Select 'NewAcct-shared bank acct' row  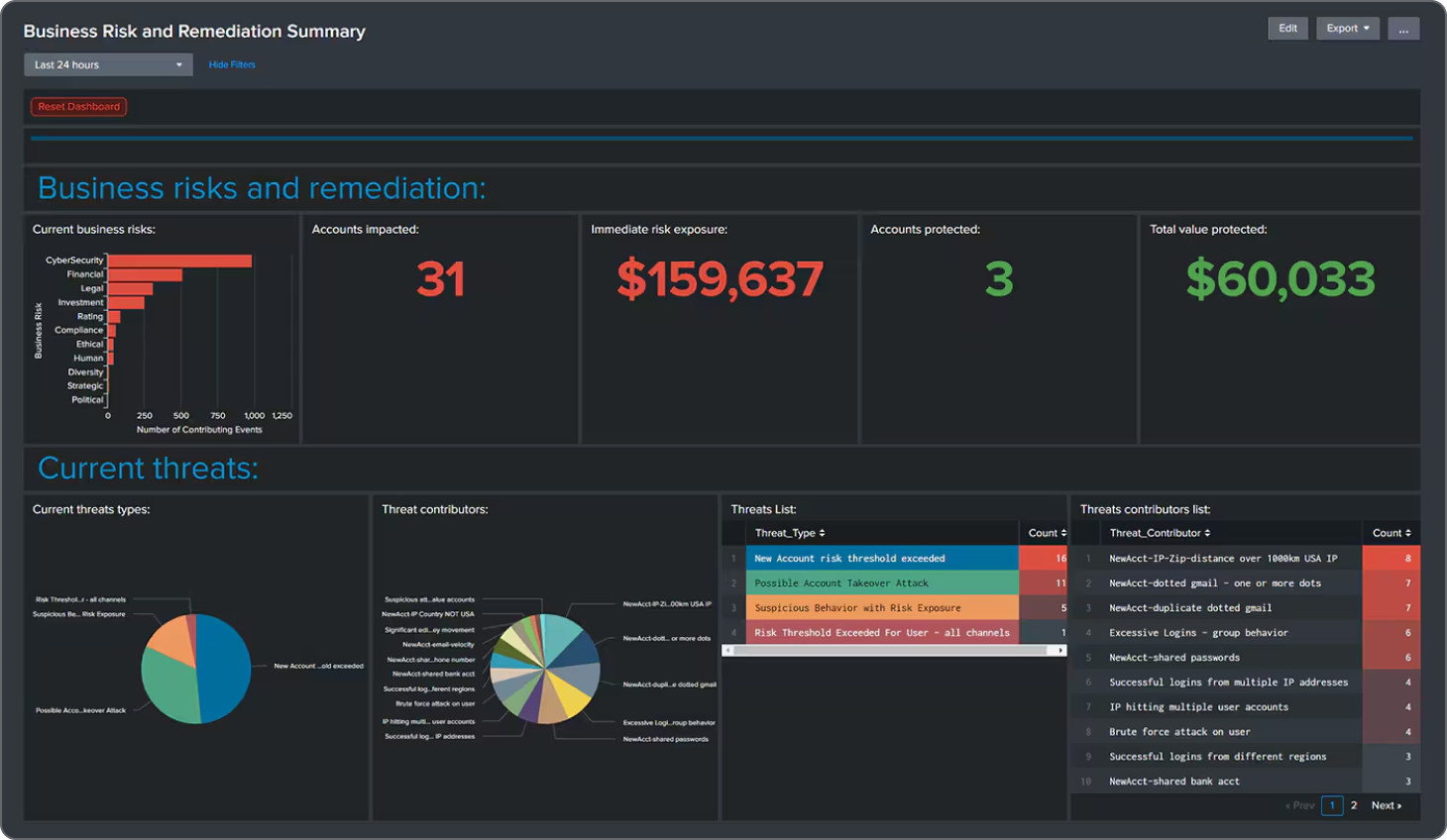1246,782
